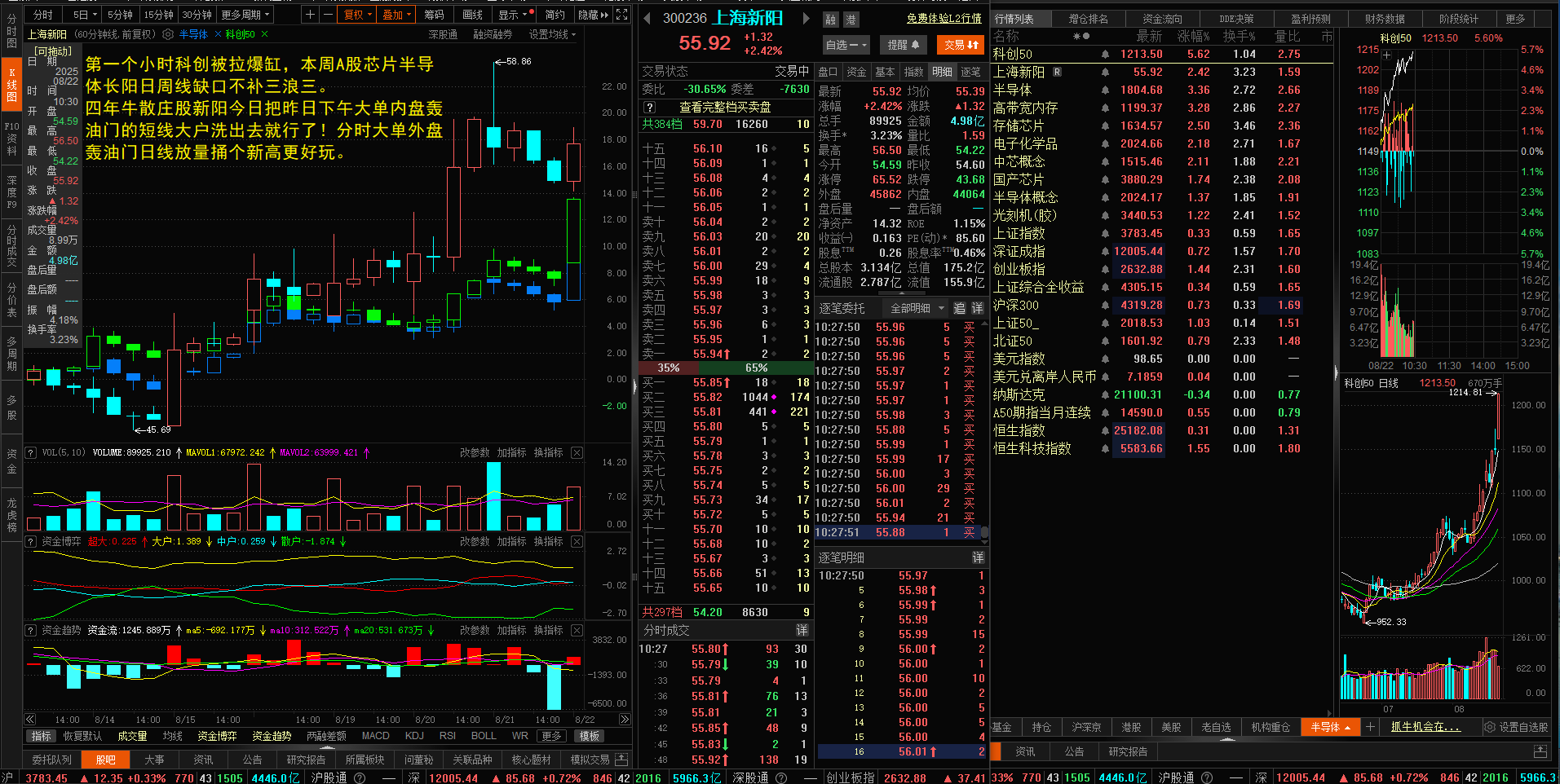Screen dimensions: 1560x784
Task: Open chart settings gear beside 上海新阳 title
Action: 168,34
